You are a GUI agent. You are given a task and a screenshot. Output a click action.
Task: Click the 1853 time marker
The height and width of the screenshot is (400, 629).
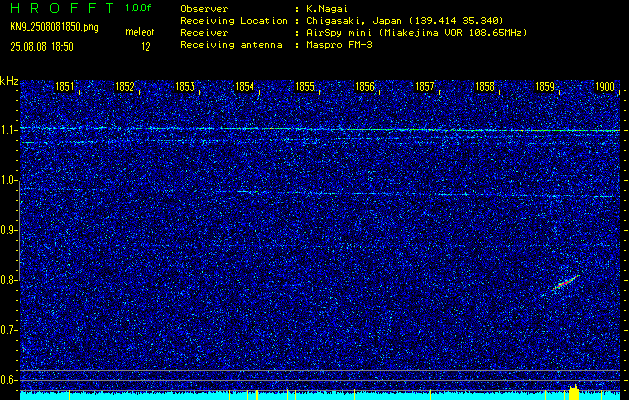[185, 86]
